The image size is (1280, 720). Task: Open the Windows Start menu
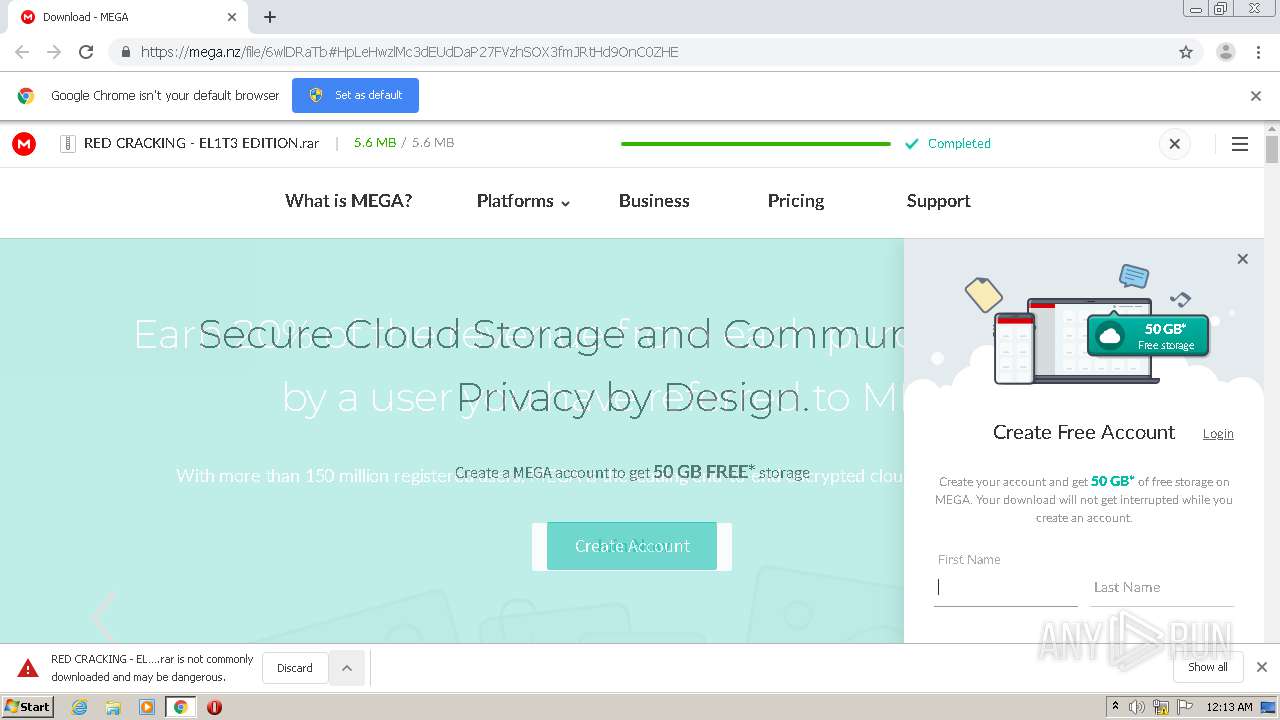(x=28, y=707)
